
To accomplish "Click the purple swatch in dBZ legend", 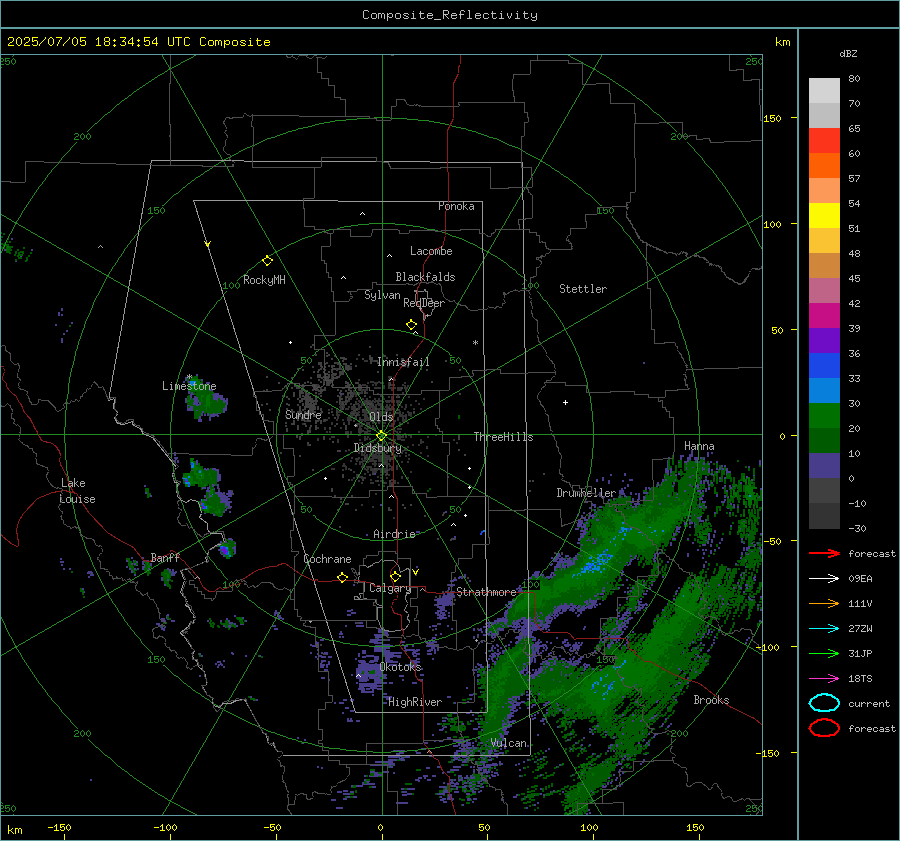I will click(x=824, y=340).
